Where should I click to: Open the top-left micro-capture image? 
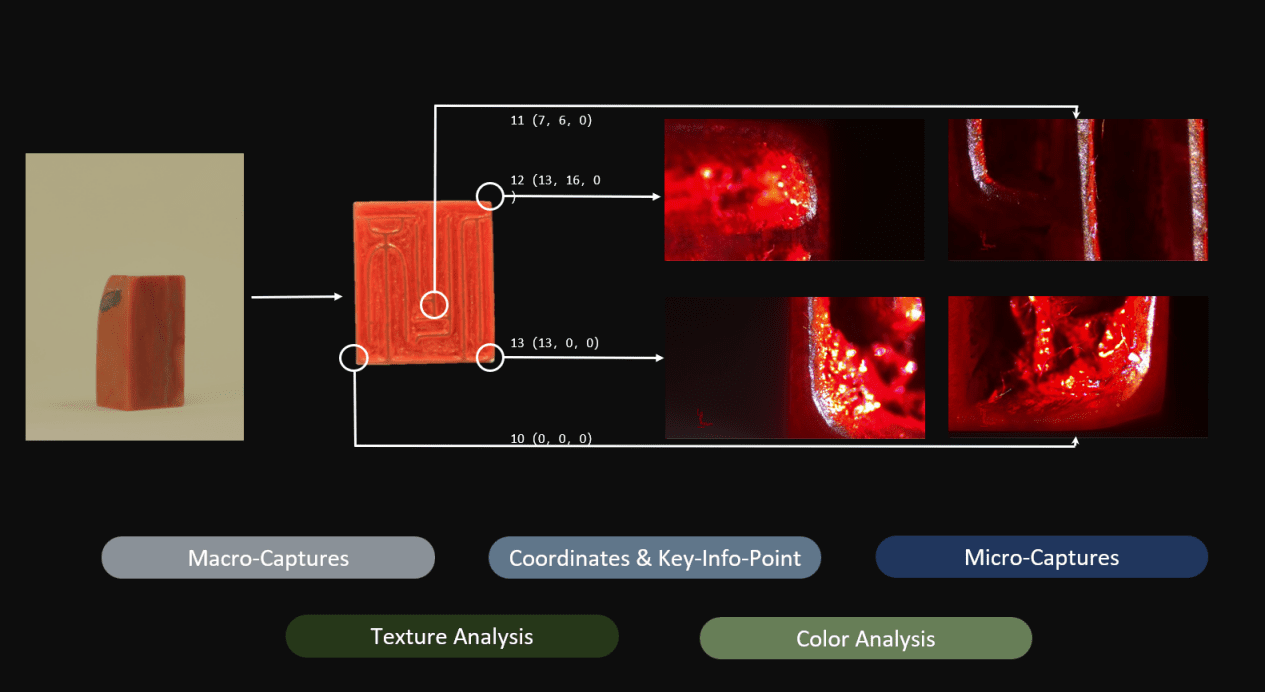click(794, 190)
